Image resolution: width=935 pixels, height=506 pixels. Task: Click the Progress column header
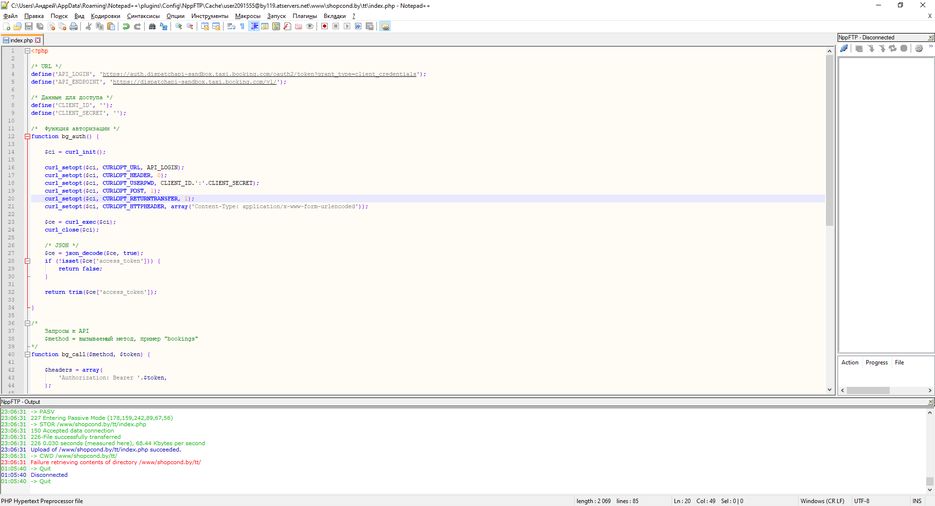tap(877, 362)
